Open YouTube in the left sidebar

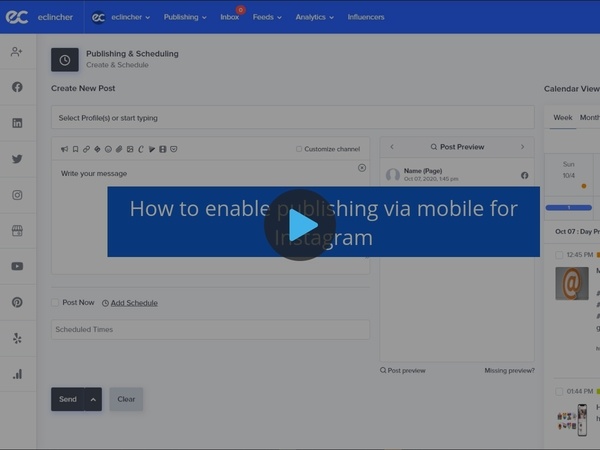point(17,266)
